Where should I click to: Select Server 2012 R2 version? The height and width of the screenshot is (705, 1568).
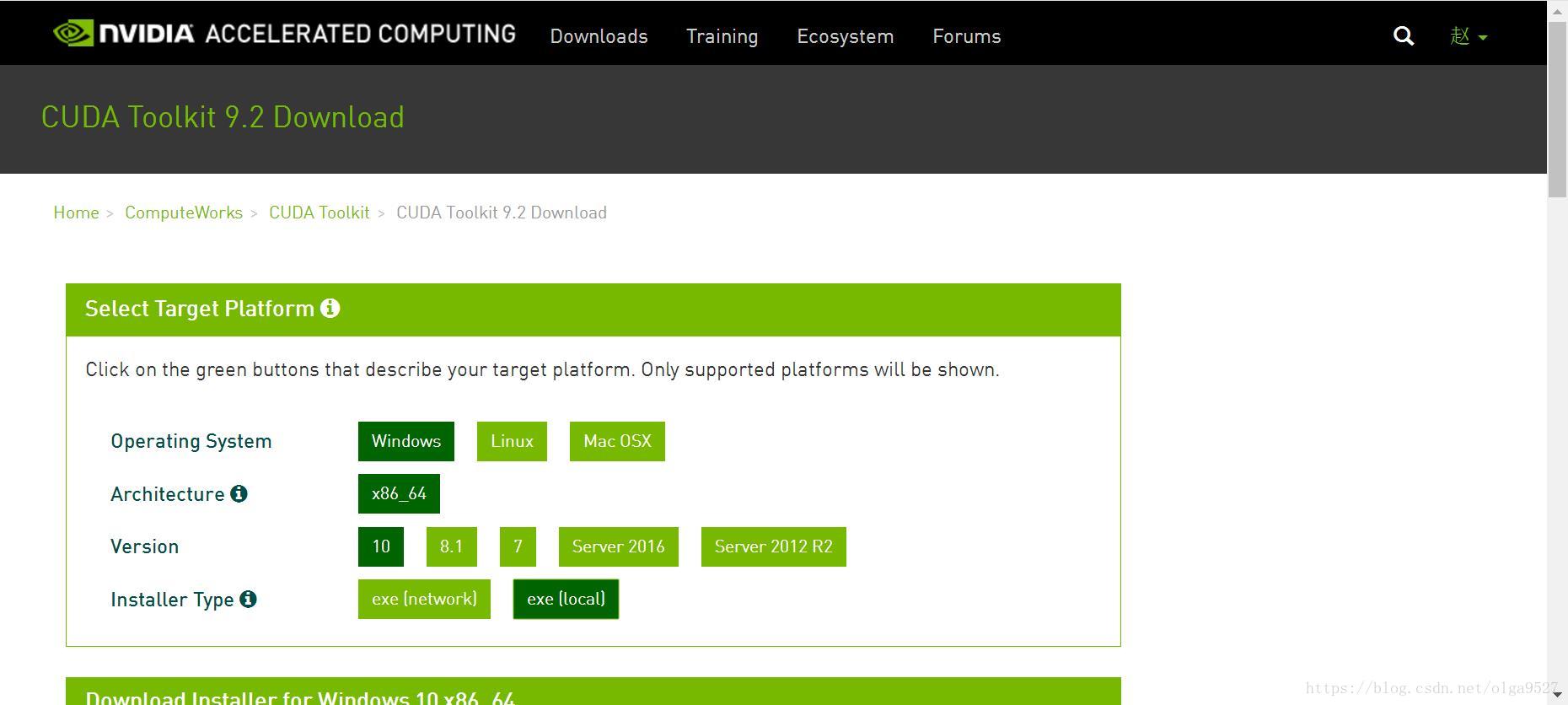773,546
